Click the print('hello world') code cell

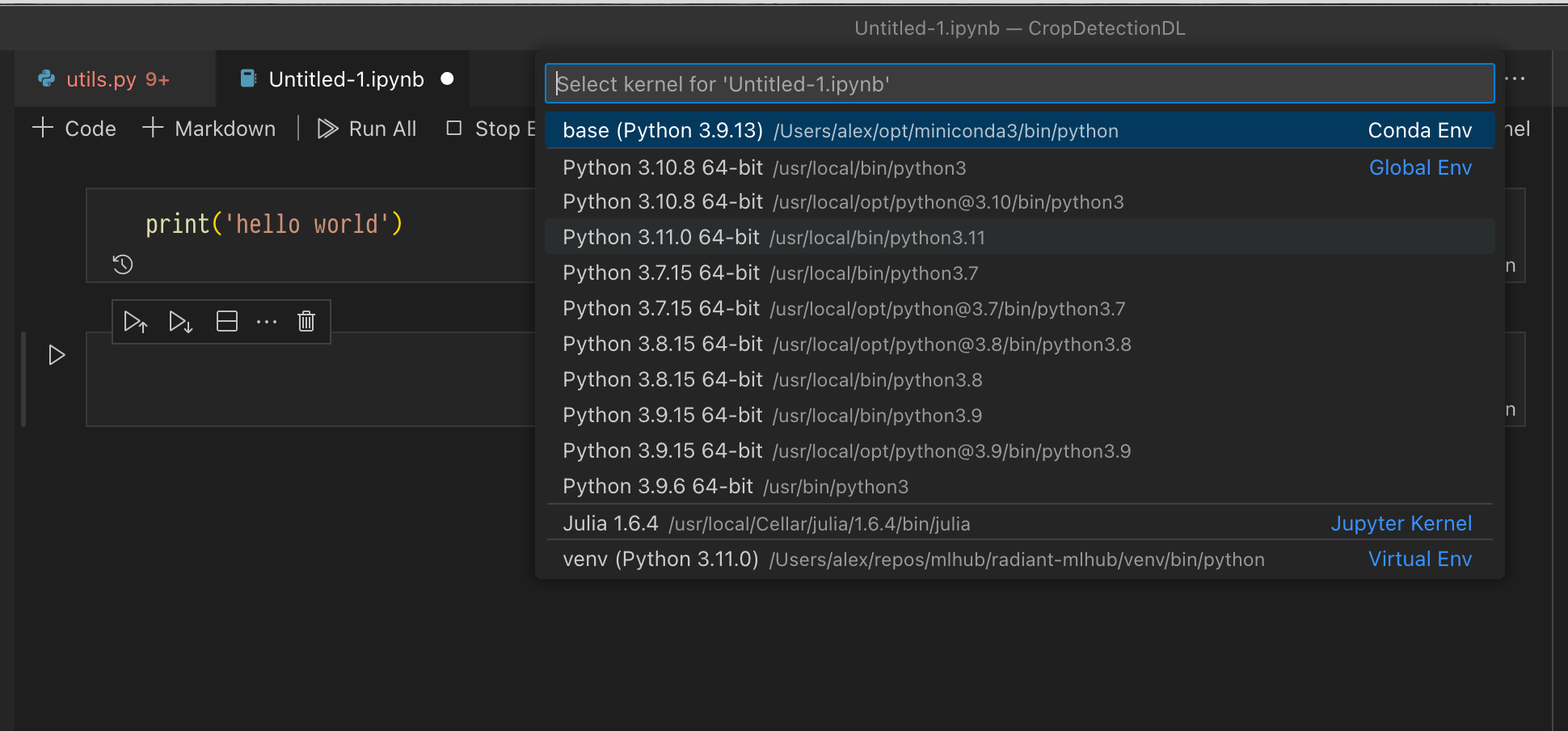[311, 235]
